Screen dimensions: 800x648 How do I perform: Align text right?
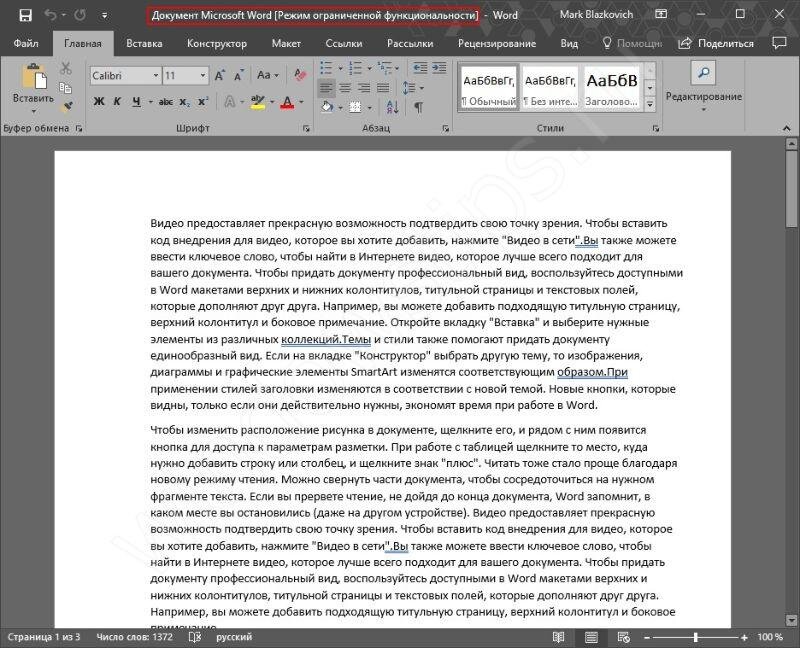tap(364, 88)
